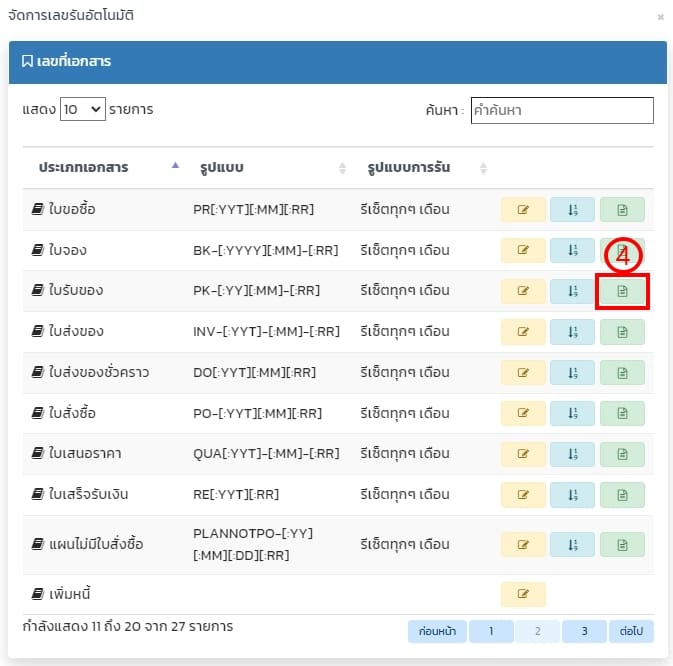Click the blue running-number icon for ใบส่งของชั่วคราว
Screen dimensions: 673x666
click(572, 373)
